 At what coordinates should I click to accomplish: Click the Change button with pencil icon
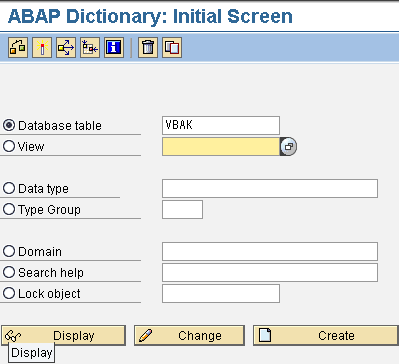coord(189,335)
